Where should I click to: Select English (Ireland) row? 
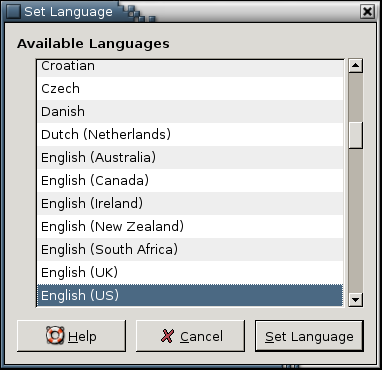(190, 203)
